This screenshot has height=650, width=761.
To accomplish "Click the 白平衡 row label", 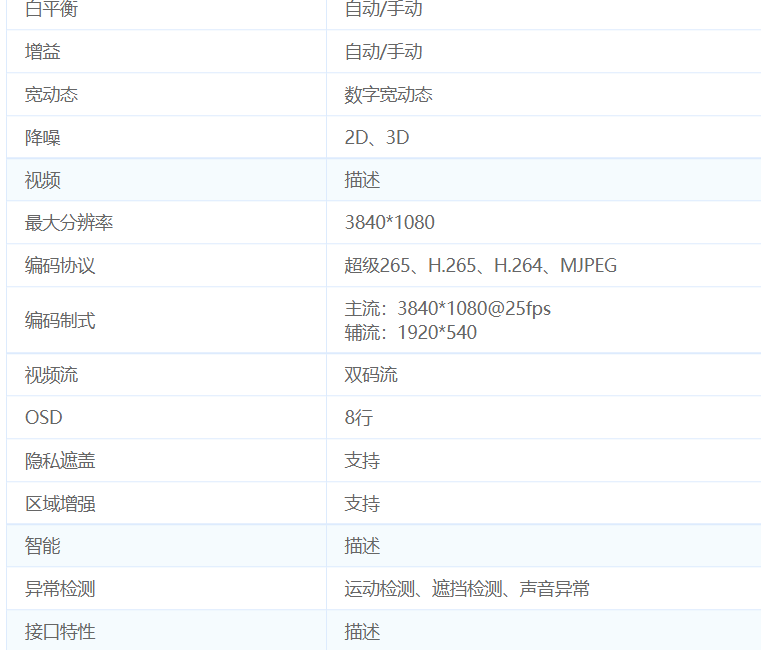I will (x=51, y=9).
